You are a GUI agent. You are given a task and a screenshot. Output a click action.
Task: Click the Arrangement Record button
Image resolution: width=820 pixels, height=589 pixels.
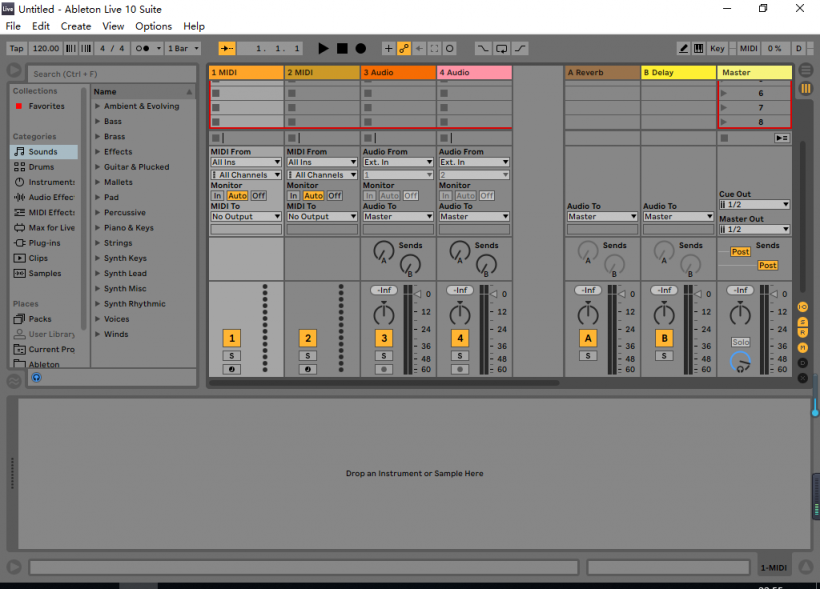pos(360,48)
